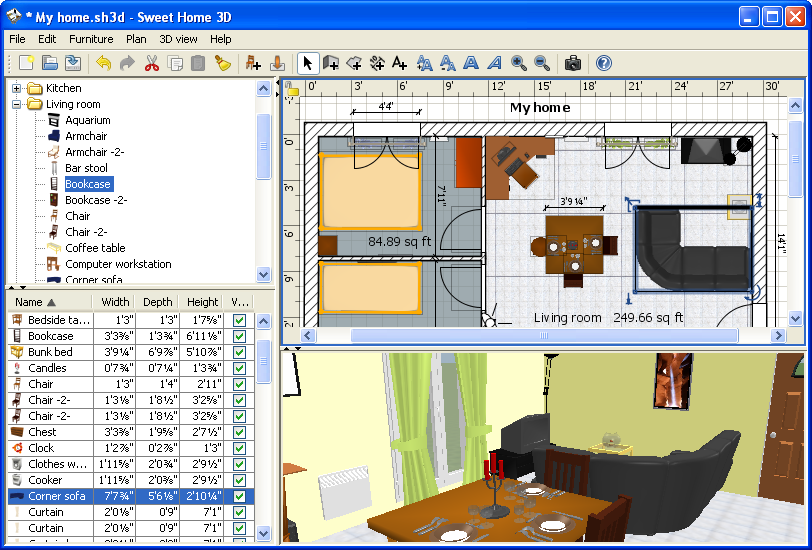Viewport: 812px width, 550px height.
Task: Select Coffee table in the furniture catalog
Action: (95, 248)
